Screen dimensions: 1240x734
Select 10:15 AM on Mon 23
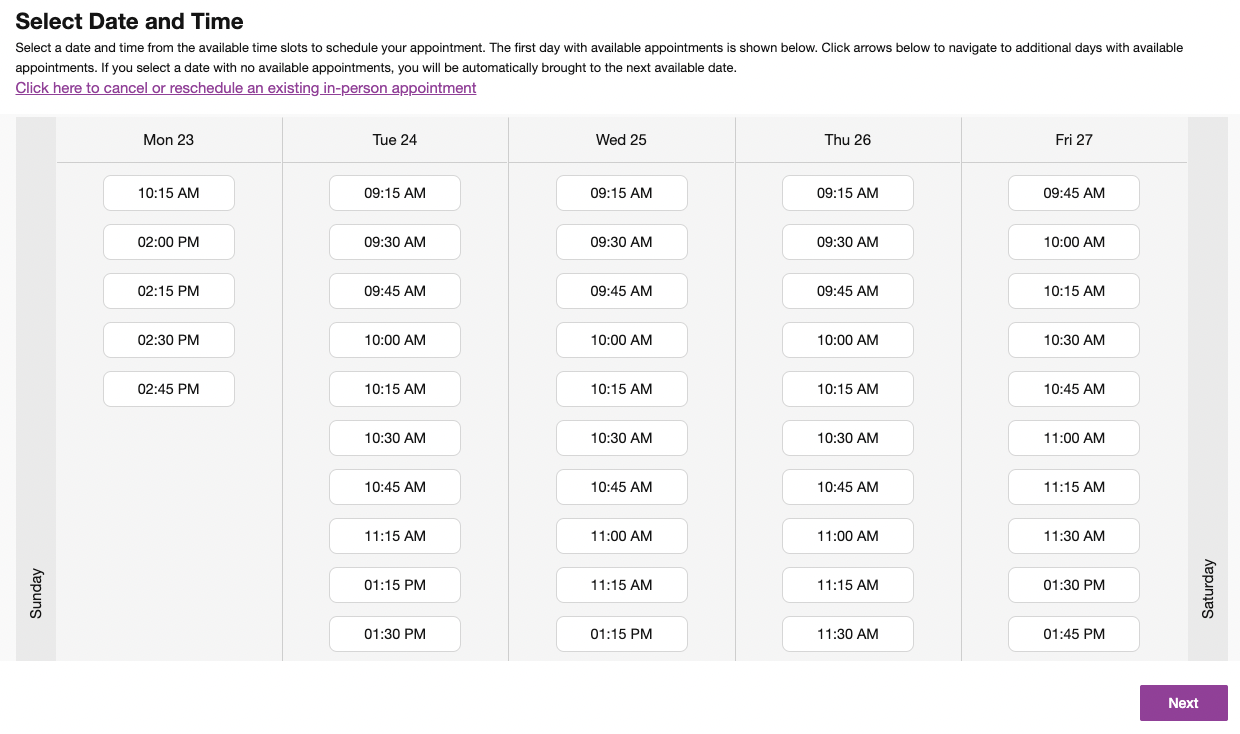[169, 193]
